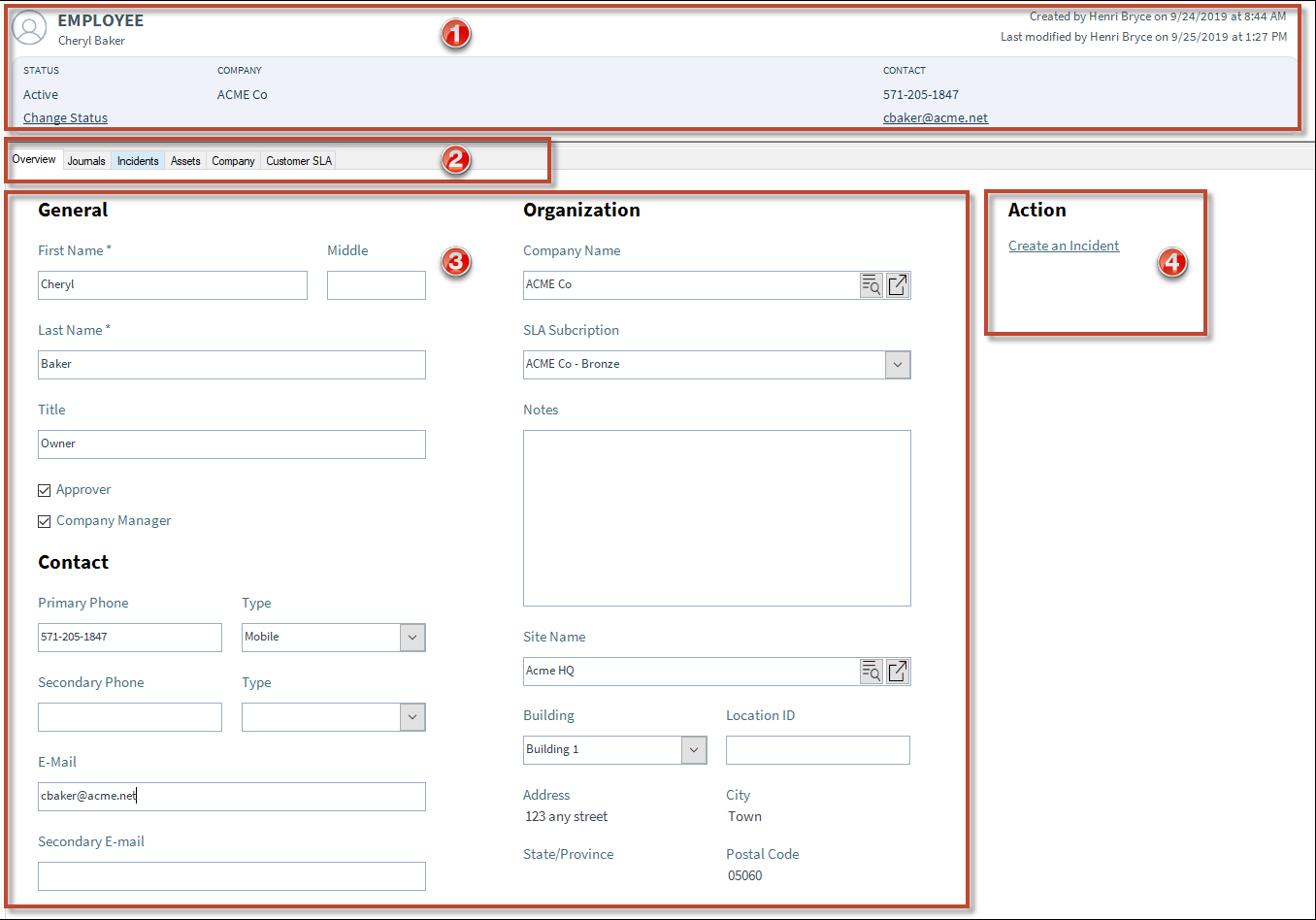
Task: Open the Secondary Phone Type dropdown
Action: (x=412, y=717)
